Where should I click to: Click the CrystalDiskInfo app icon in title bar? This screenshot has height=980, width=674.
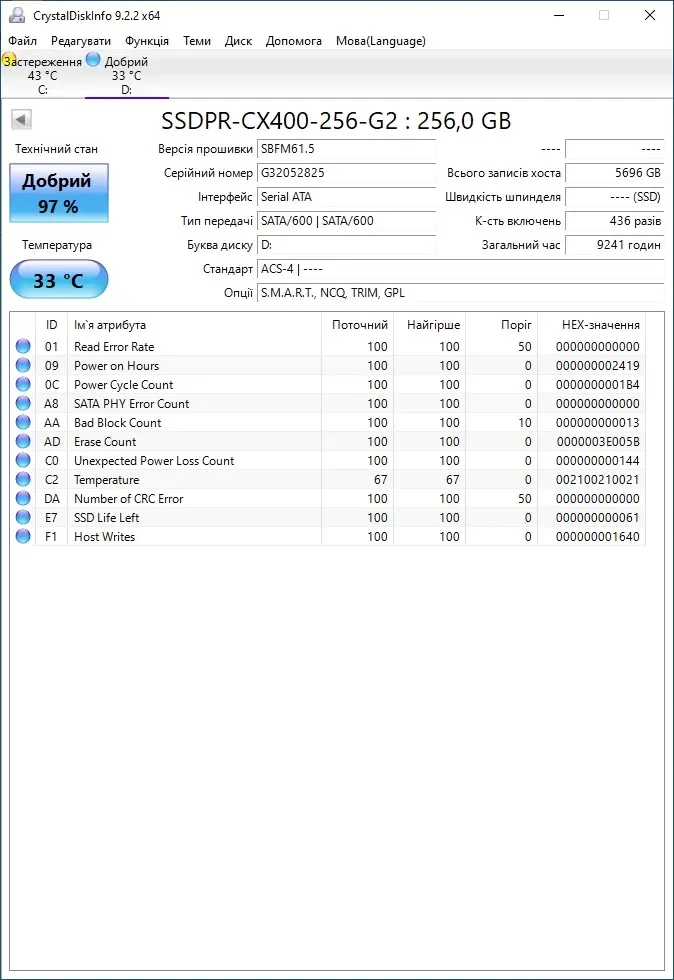(x=17, y=15)
